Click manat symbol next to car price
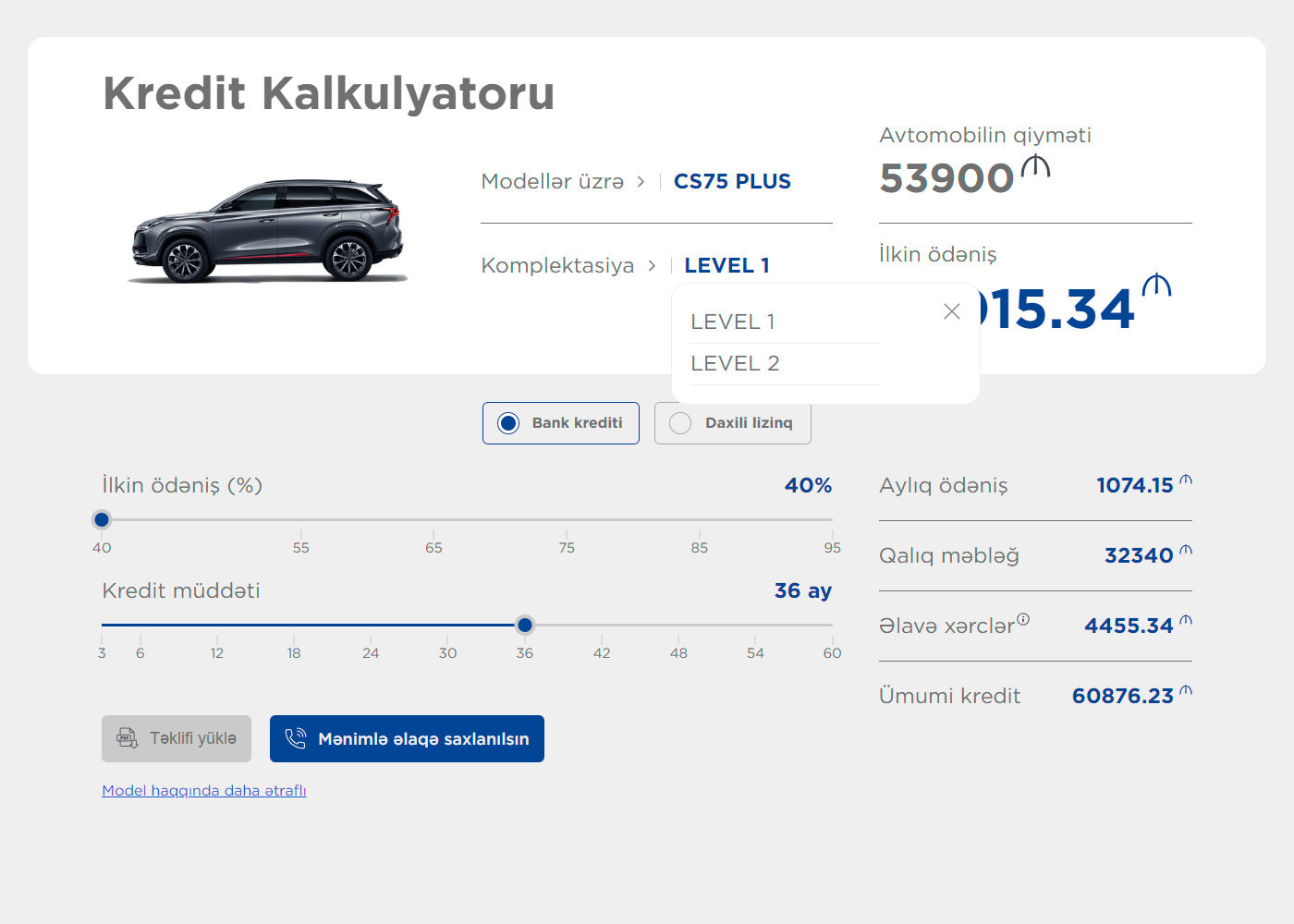 point(1035,167)
